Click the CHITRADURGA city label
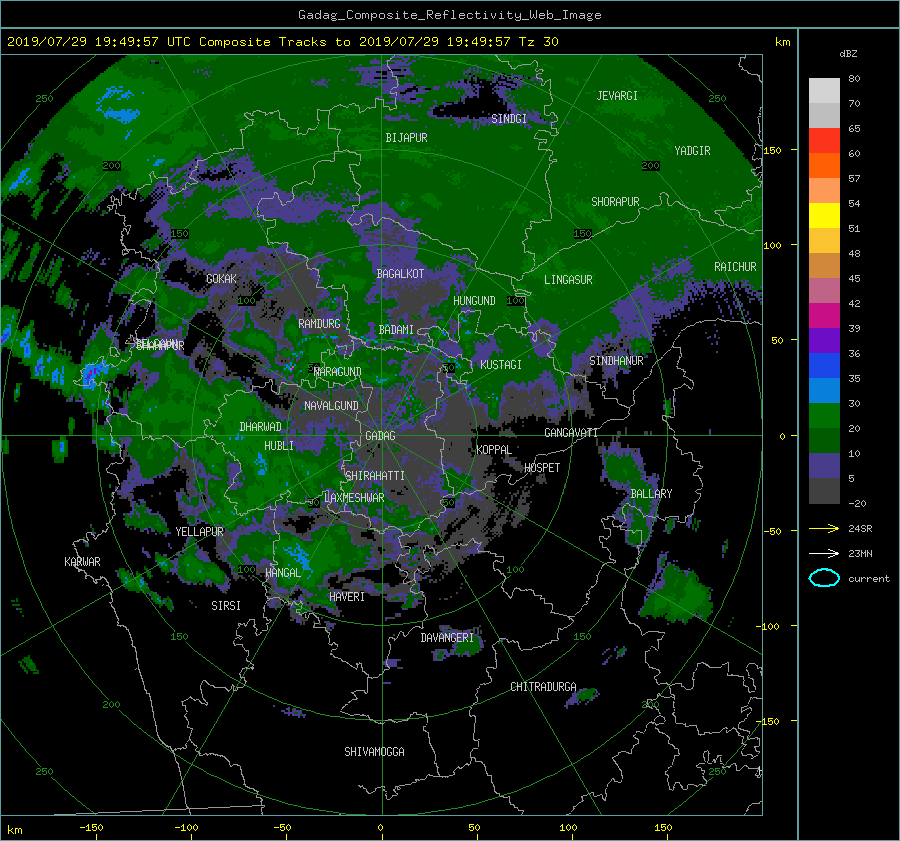900x841 pixels. pyautogui.click(x=543, y=687)
